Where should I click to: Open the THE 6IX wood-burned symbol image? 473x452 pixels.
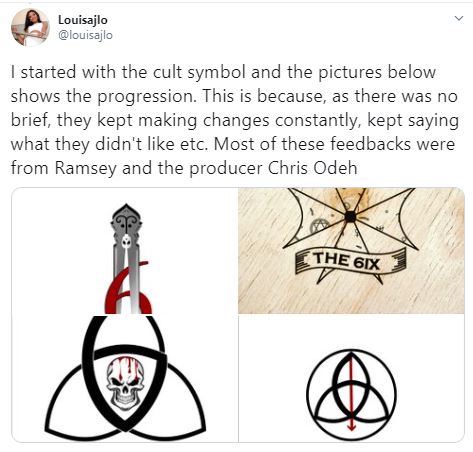tap(351, 251)
